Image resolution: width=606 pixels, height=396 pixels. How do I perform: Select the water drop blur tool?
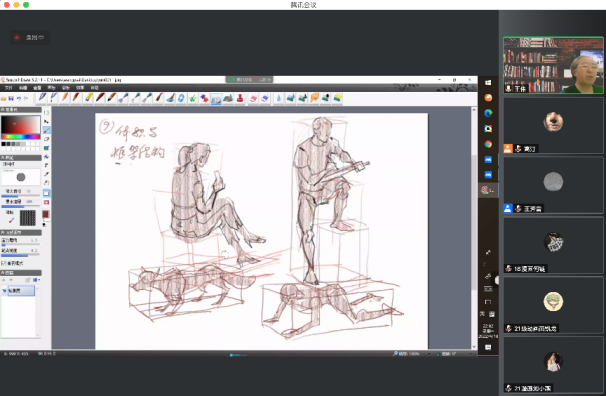278,98
